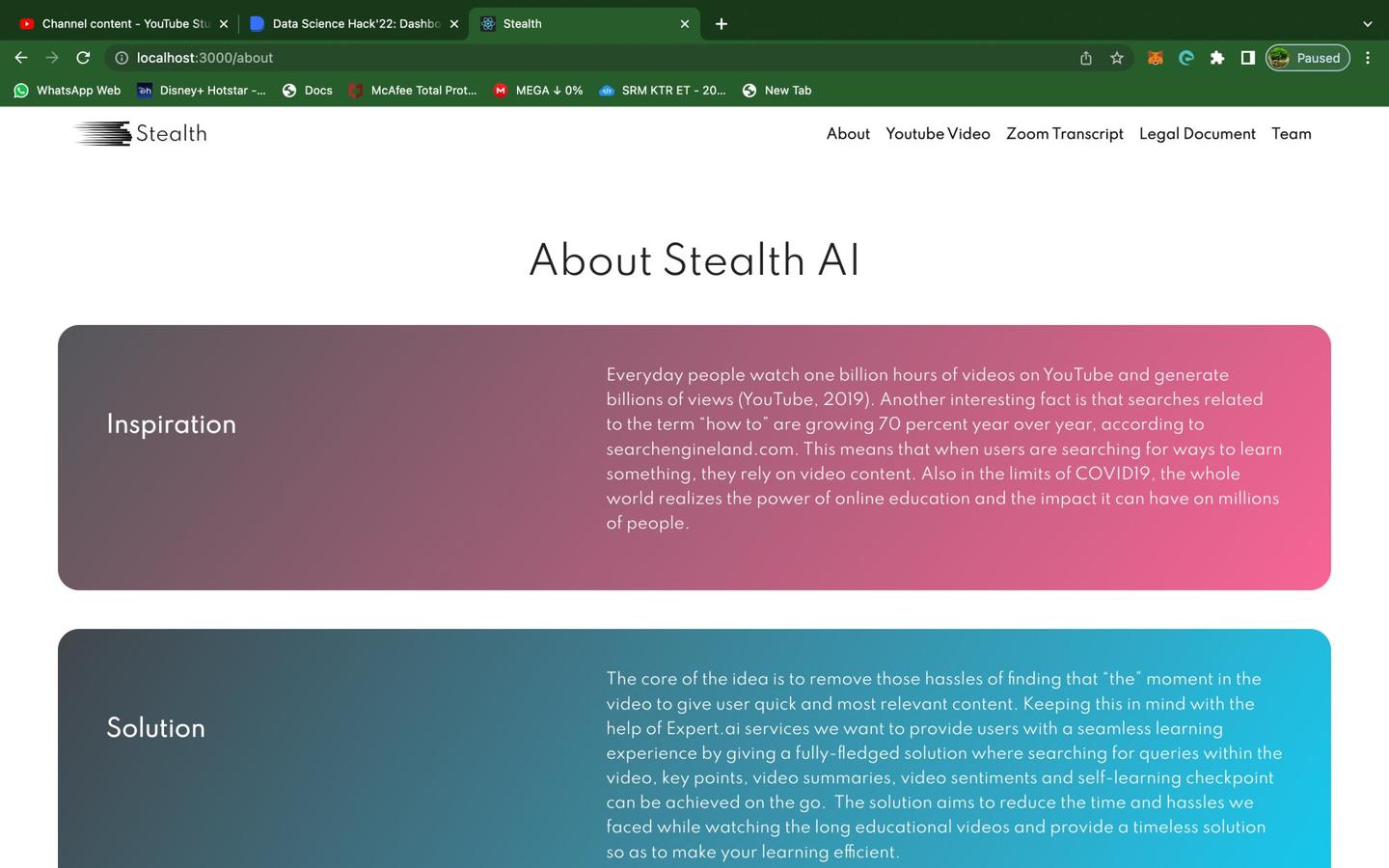Open Disney+ Hotstar bookmark

point(202,90)
